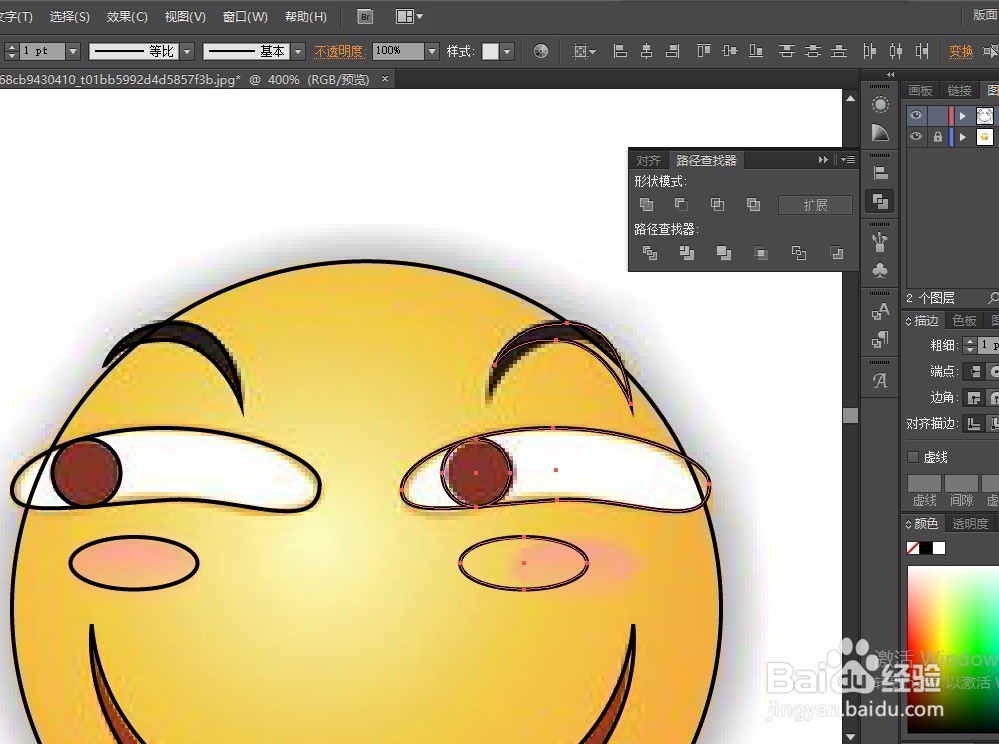Viewport: 999px width, 744px height.
Task: Click the 扩展 button in Pathfinder panel
Action: pos(815,205)
